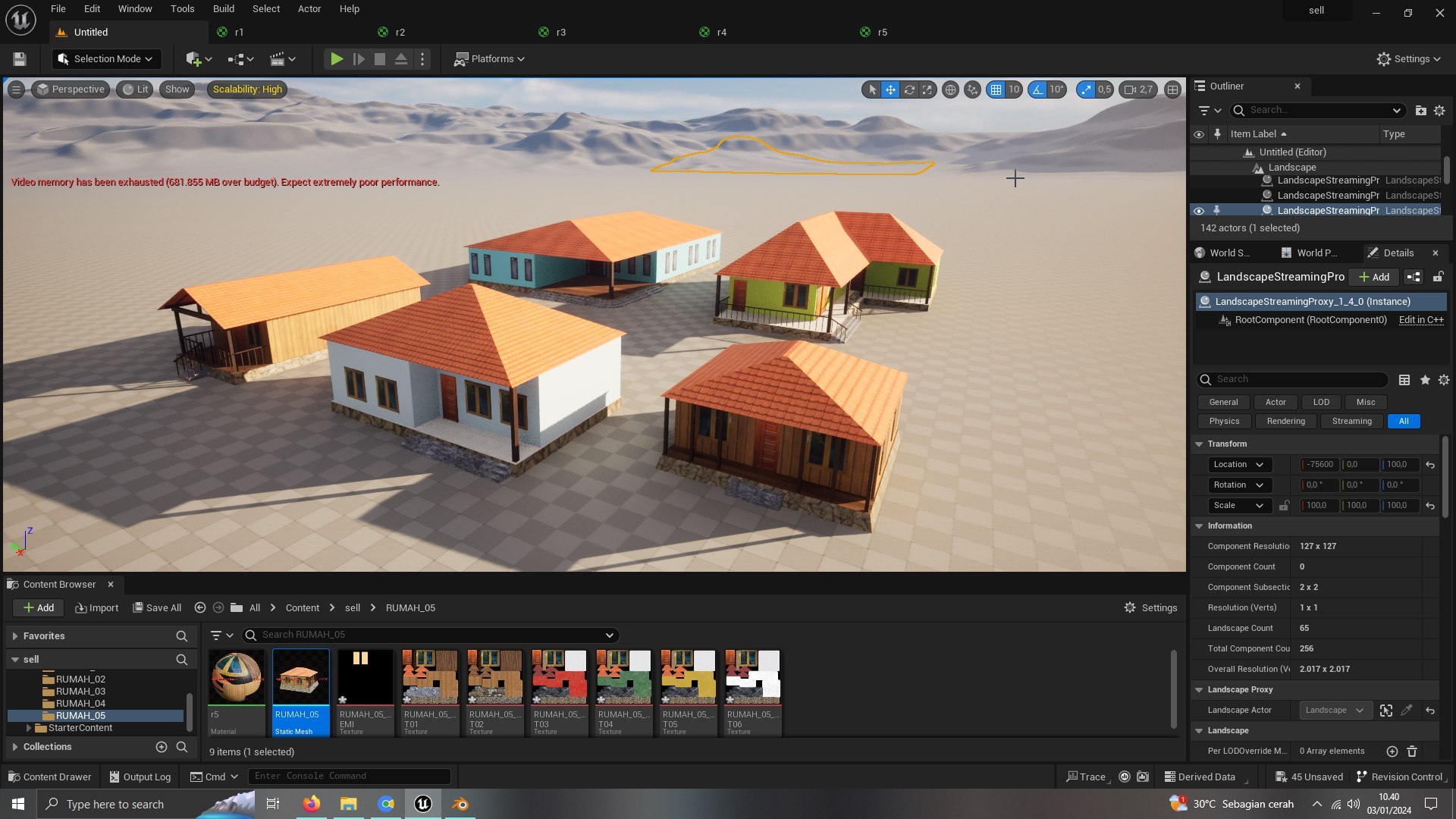Collapse the Information section

click(x=1199, y=526)
